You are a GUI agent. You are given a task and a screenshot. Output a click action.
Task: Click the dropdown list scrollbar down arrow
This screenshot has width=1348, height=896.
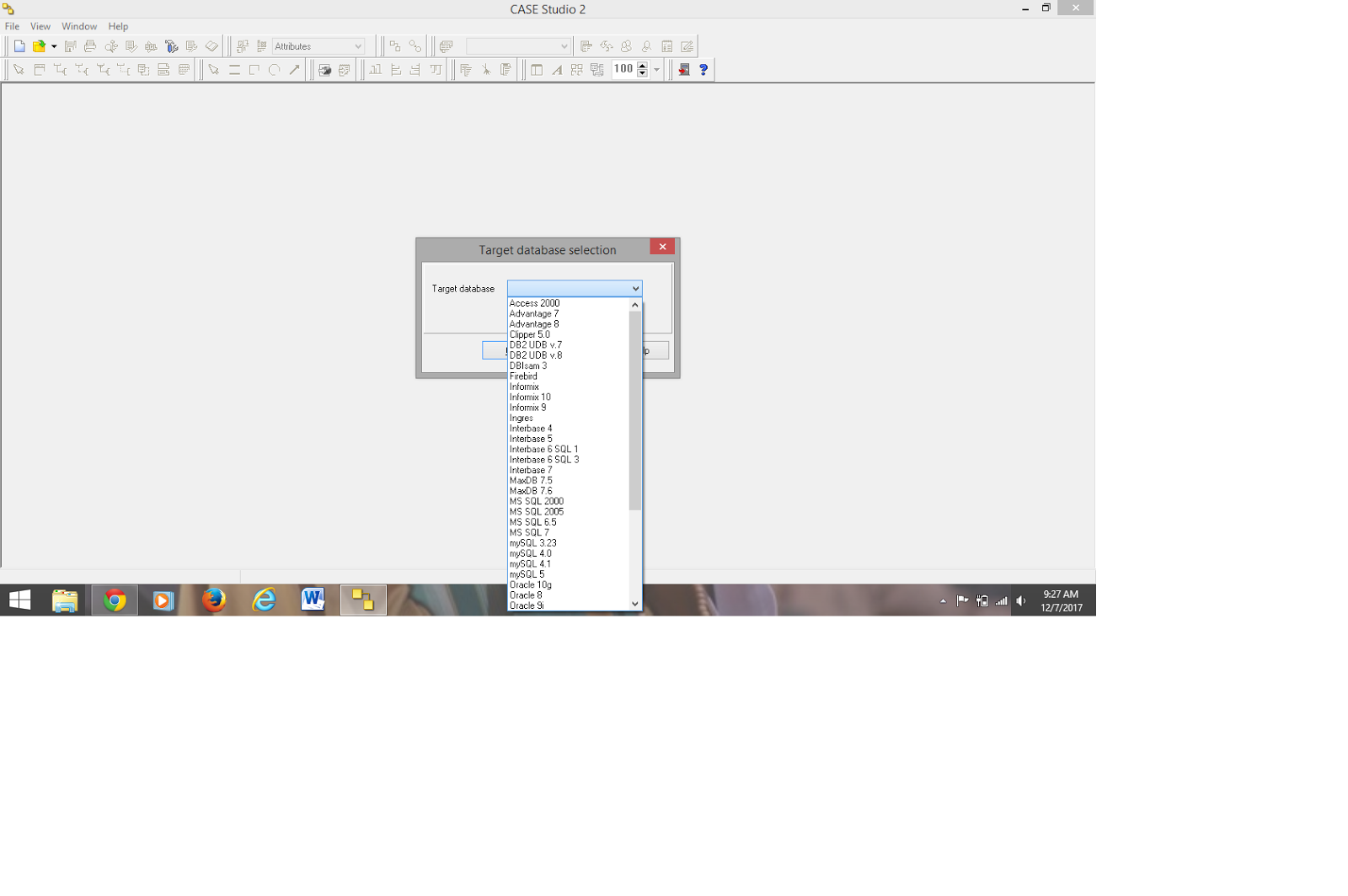(x=635, y=604)
